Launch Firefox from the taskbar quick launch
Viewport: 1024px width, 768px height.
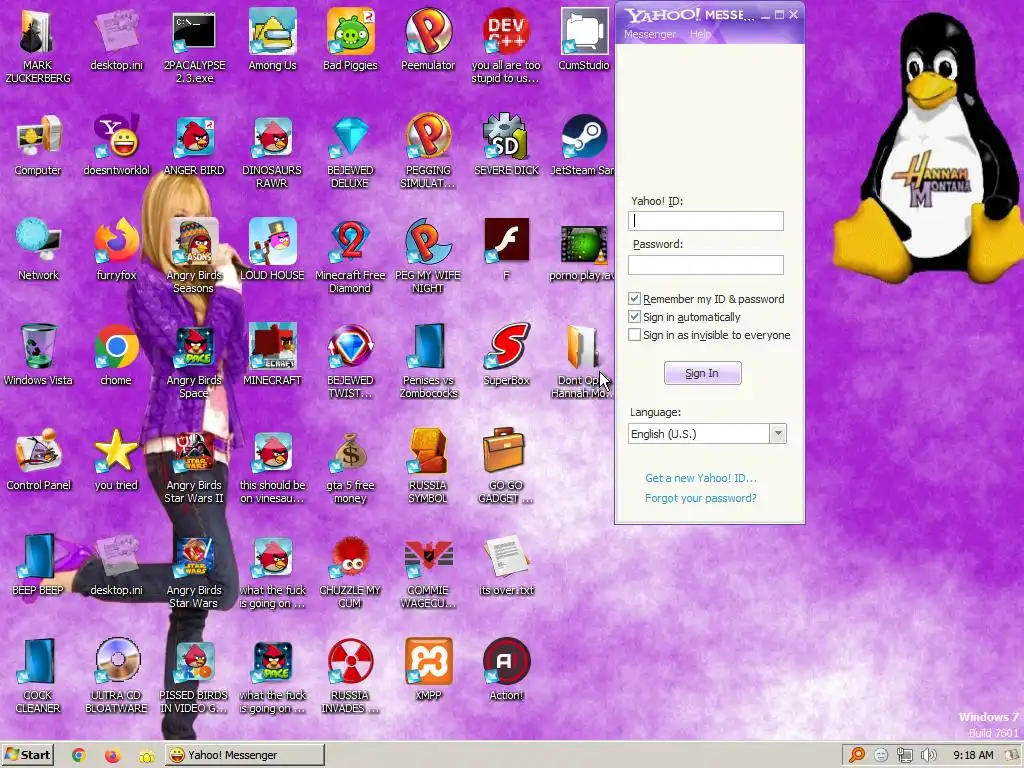tap(112, 755)
